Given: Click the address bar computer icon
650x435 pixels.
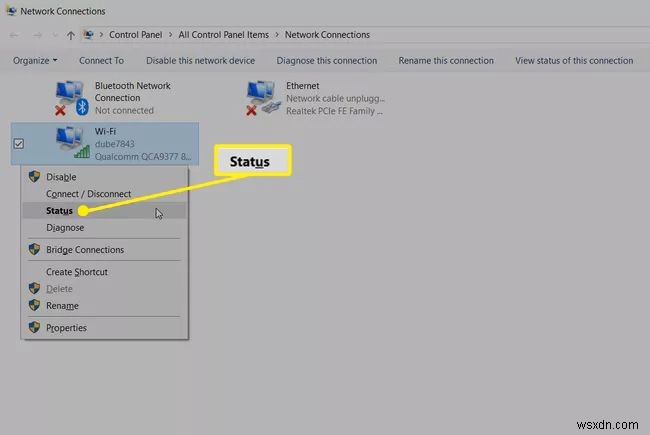Looking at the screenshot, I should coord(88,34).
